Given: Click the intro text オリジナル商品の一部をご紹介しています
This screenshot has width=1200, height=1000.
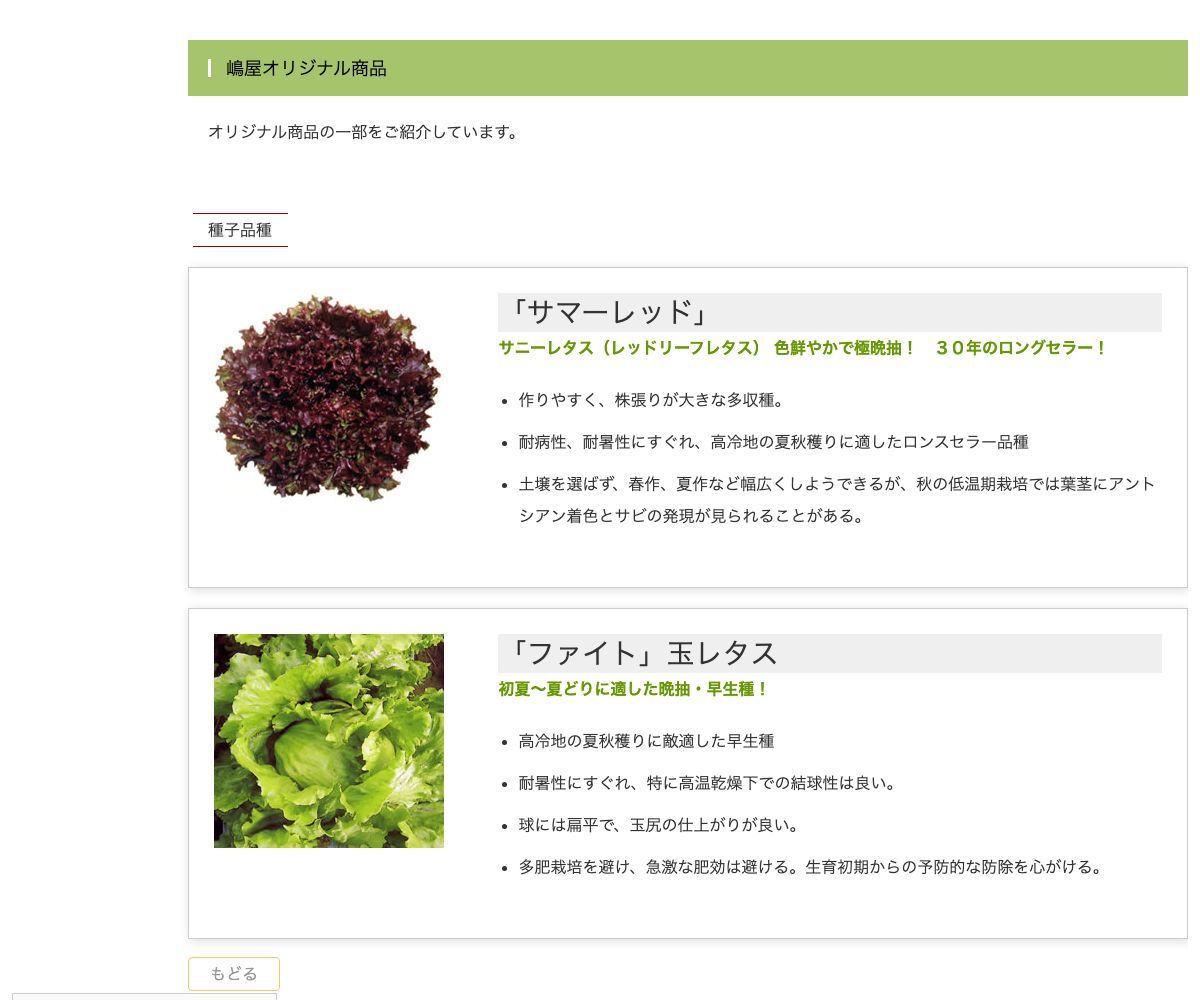Looking at the screenshot, I should [364, 132].
